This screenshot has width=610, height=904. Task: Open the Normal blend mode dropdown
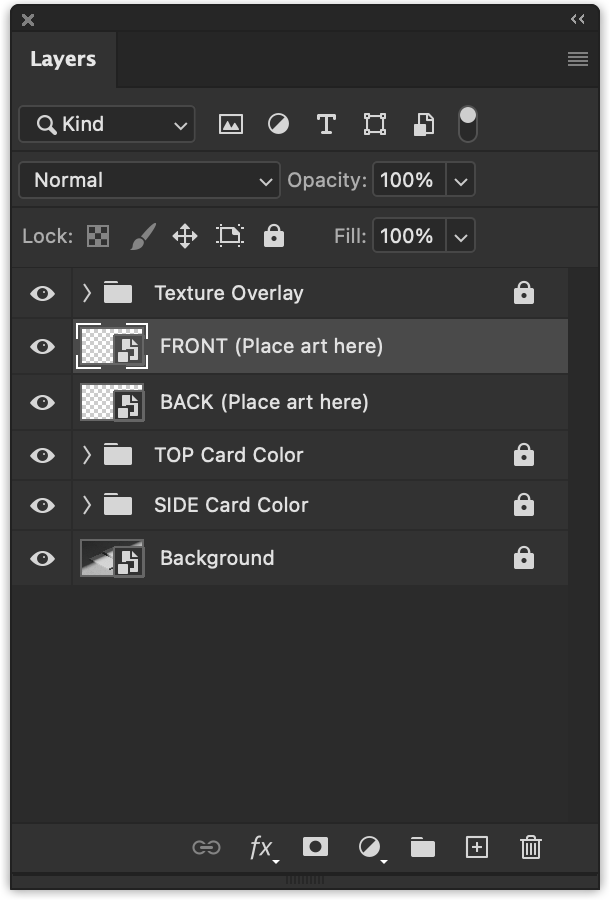[149, 180]
